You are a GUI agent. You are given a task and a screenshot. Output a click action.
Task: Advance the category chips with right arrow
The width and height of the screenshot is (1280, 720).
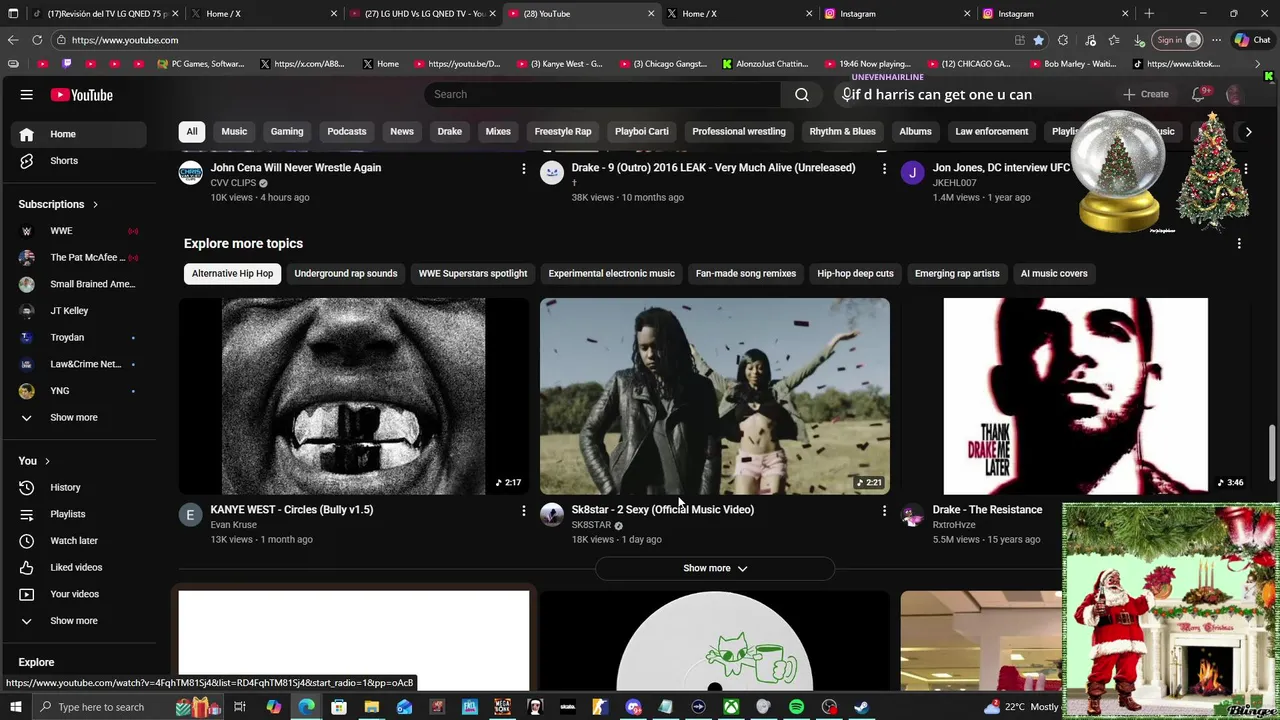pos(1247,131)
